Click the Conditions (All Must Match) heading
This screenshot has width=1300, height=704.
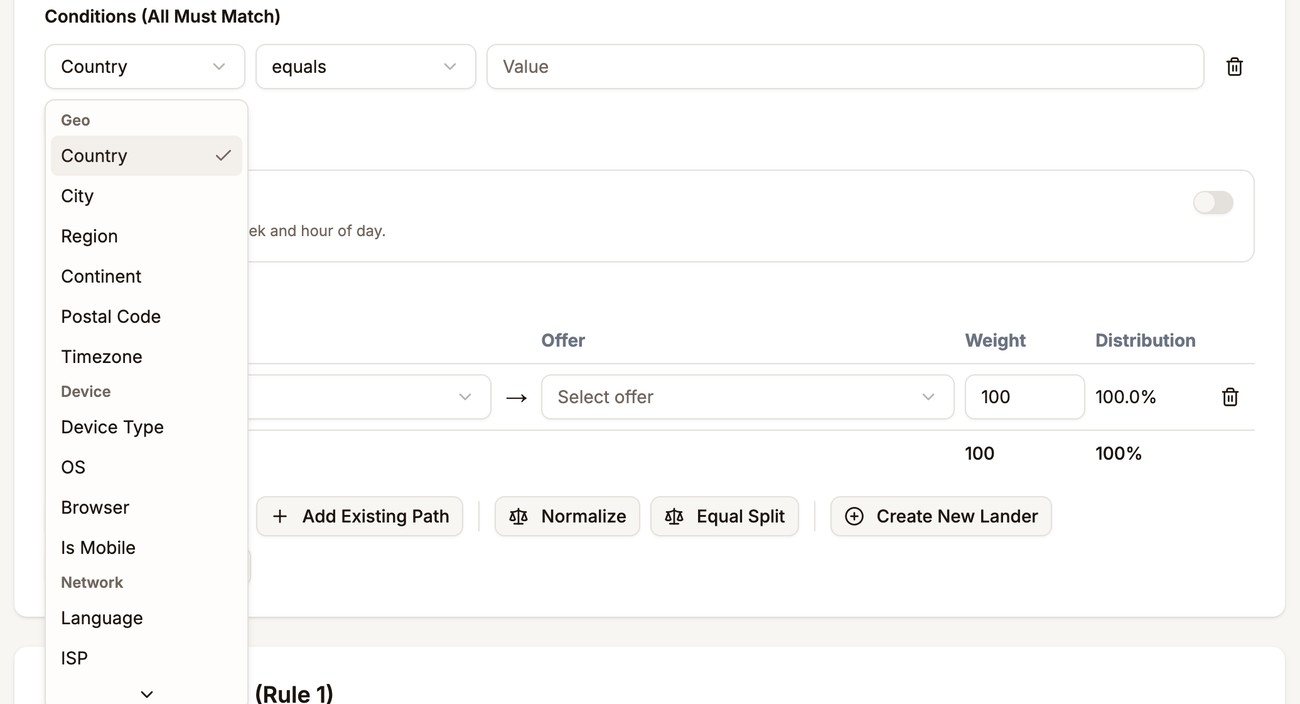click(x=162, y=17)
